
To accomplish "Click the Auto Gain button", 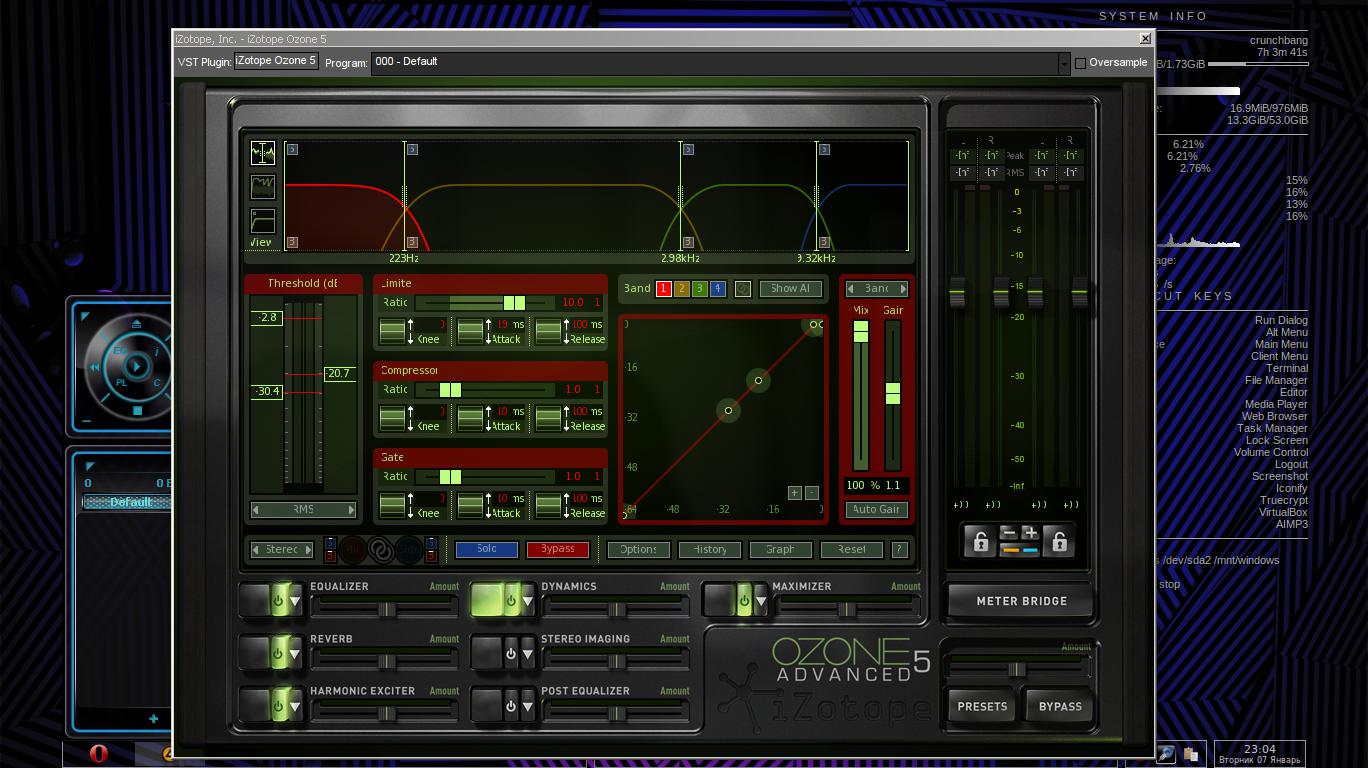I will coord(876,510).
